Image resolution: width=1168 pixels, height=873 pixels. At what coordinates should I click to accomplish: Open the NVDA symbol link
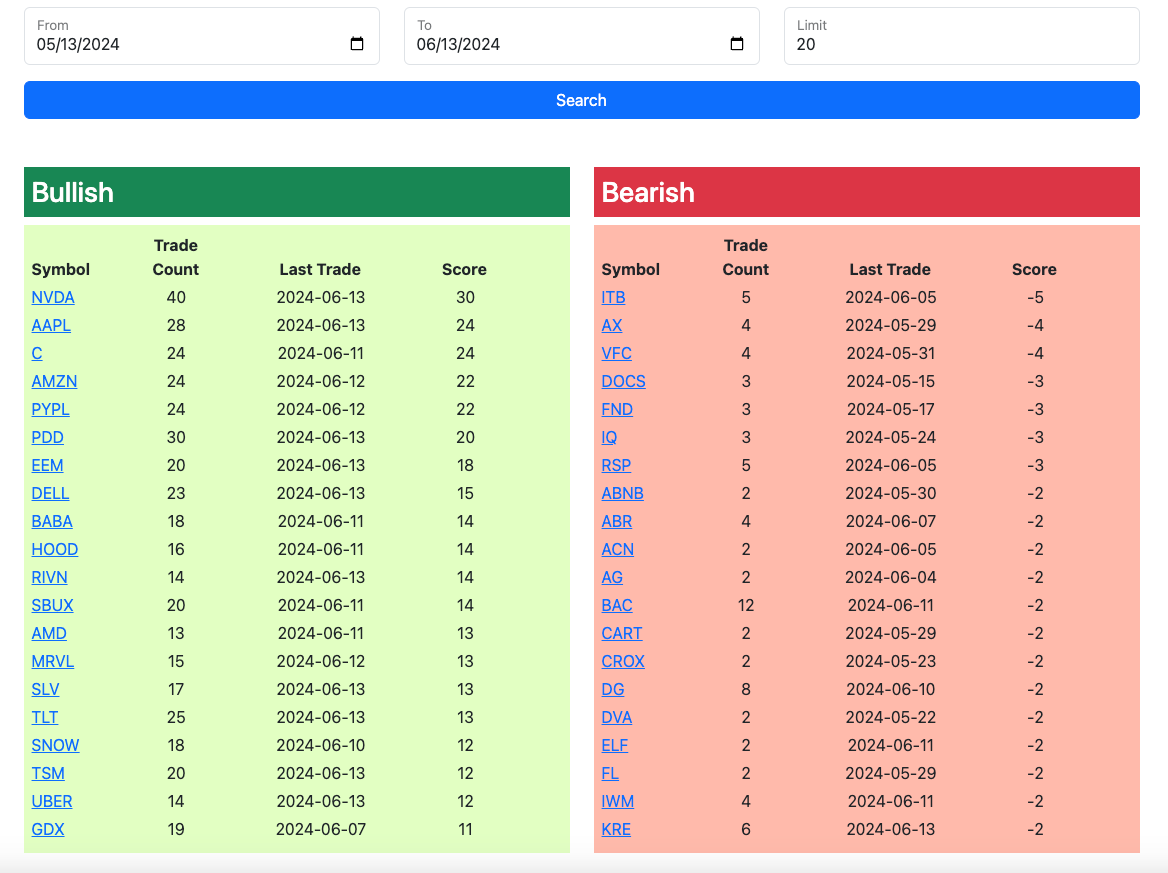pyautogui.click(x=53, y=297)
